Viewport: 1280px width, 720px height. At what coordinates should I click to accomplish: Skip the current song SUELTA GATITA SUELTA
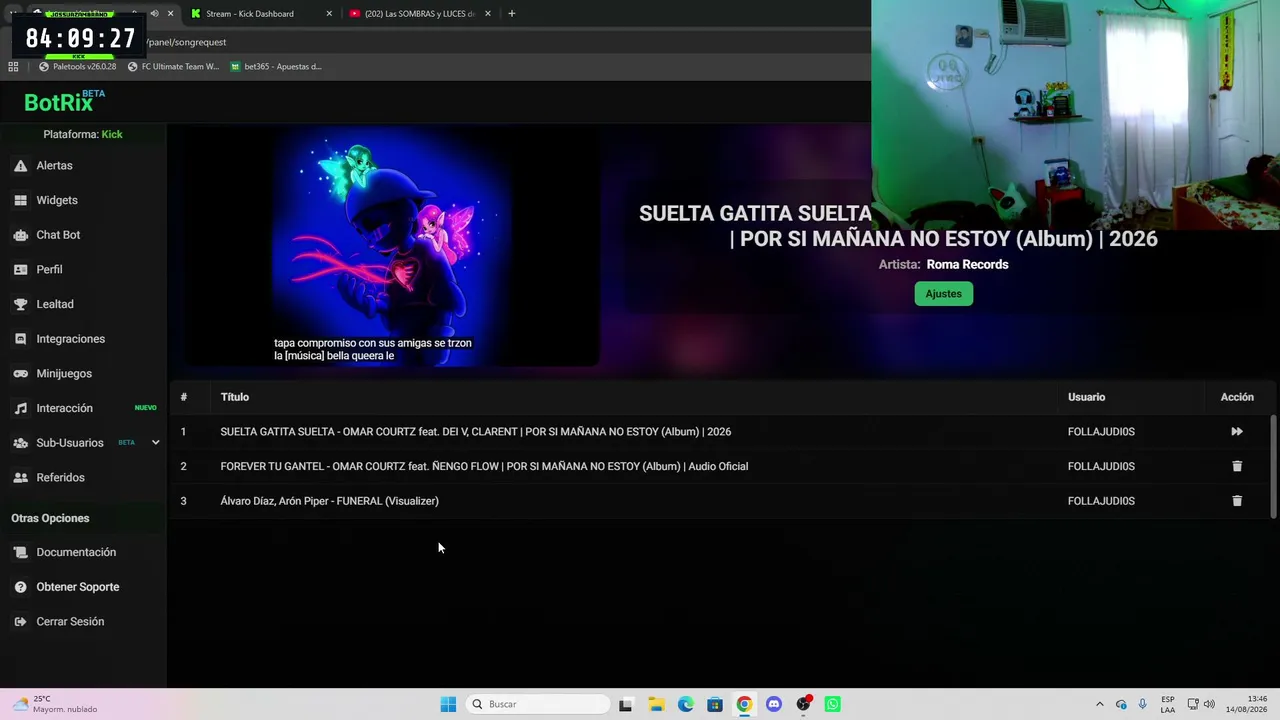(1237, 432)
